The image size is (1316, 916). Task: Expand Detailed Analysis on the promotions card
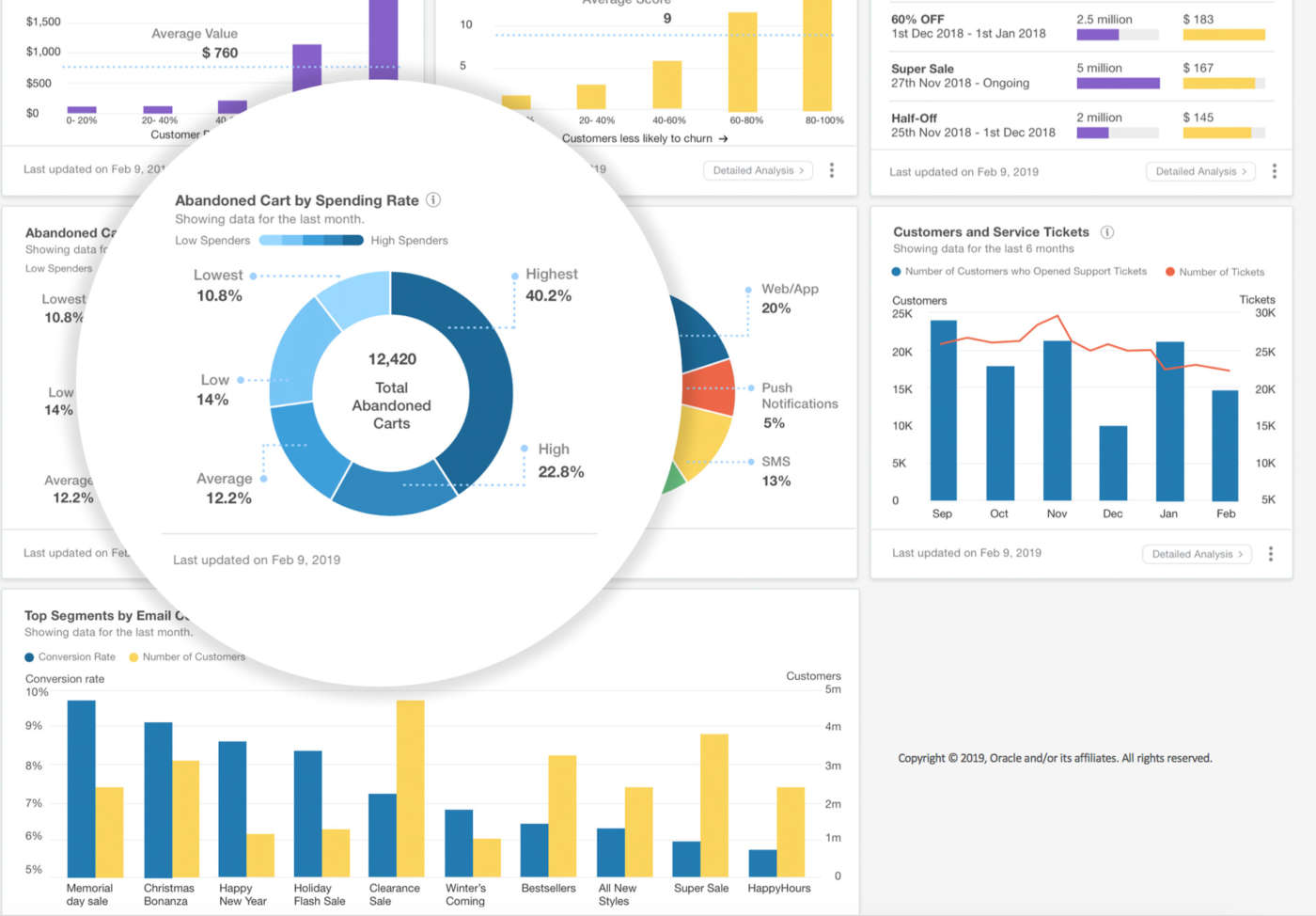pos(1200,171)
